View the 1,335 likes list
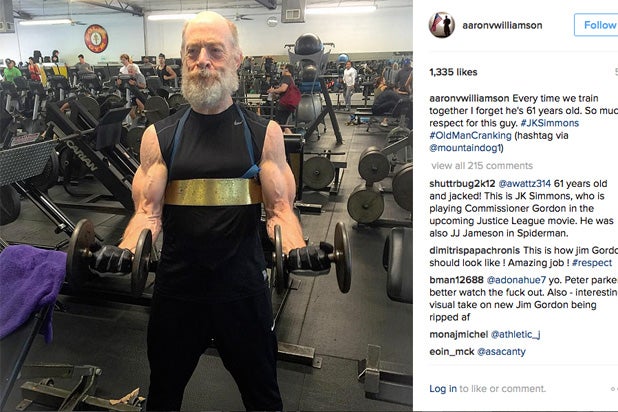This screenshot has width=618, height=412. tap(453, 72)
